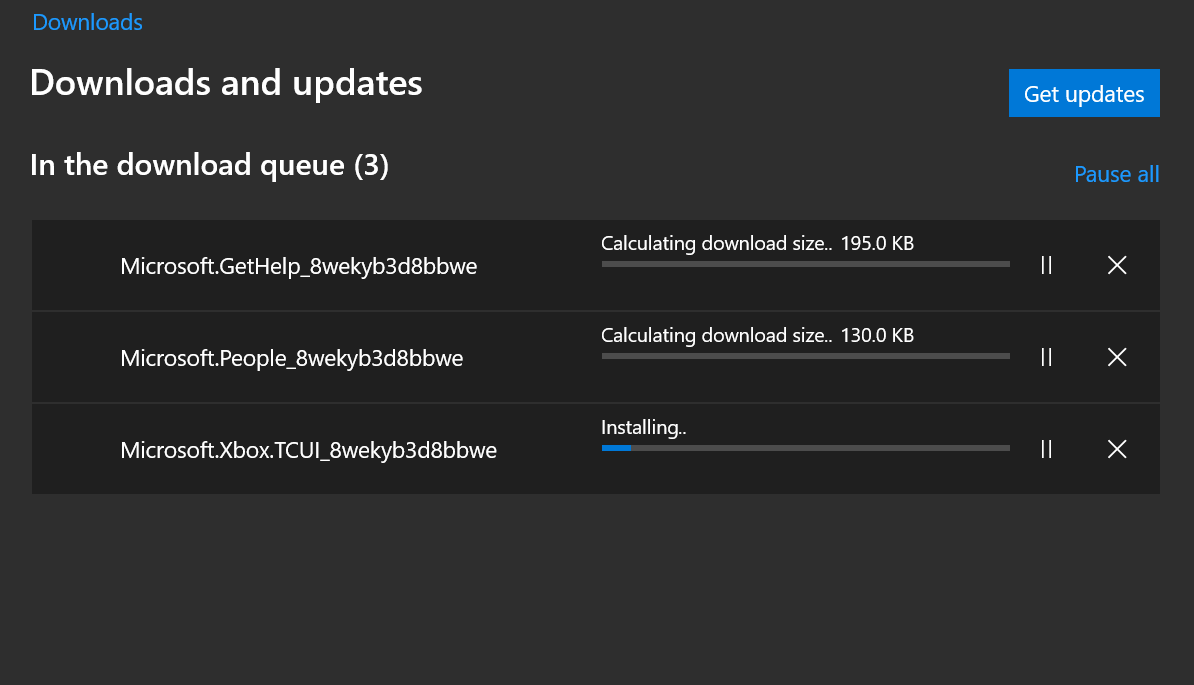1194x685 pixels.
Task: Pause the Microsoft.GetHelp download
Action: click(1046, 265)
